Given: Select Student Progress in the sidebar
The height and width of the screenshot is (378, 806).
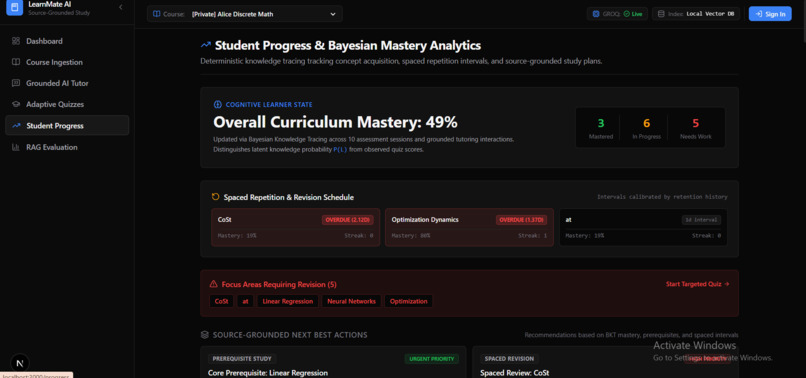Looking at the screenshot, I should (67, 125).
